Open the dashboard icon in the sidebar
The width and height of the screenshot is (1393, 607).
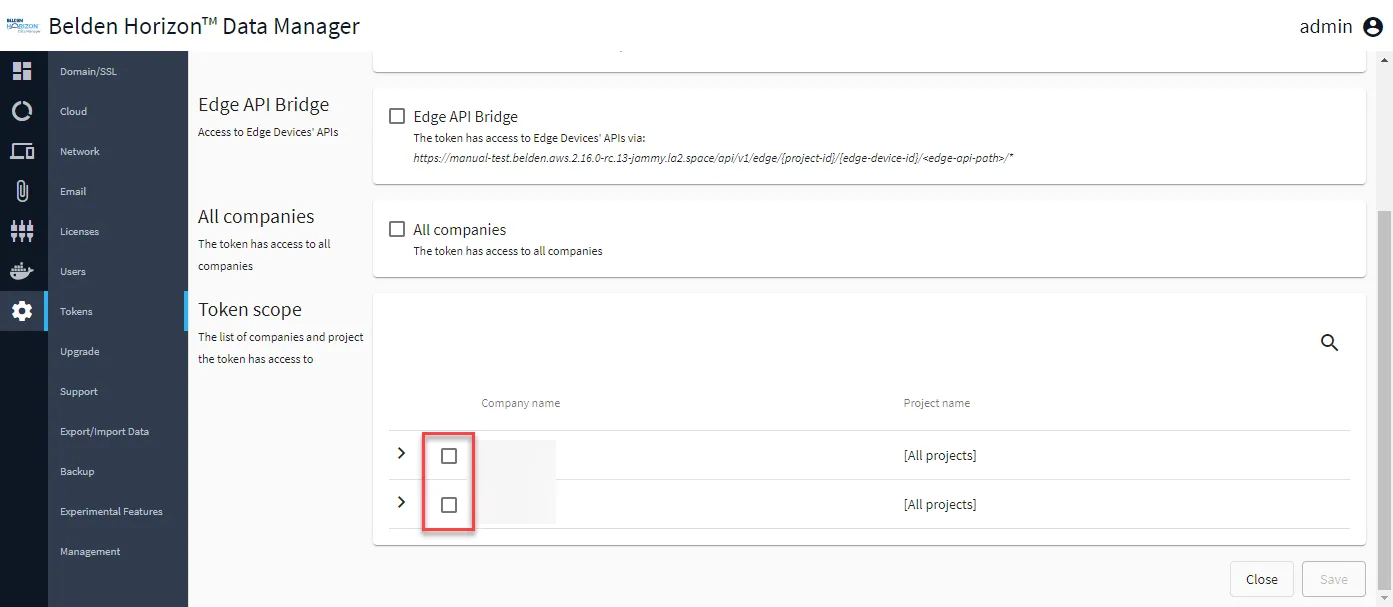(22, 71)
